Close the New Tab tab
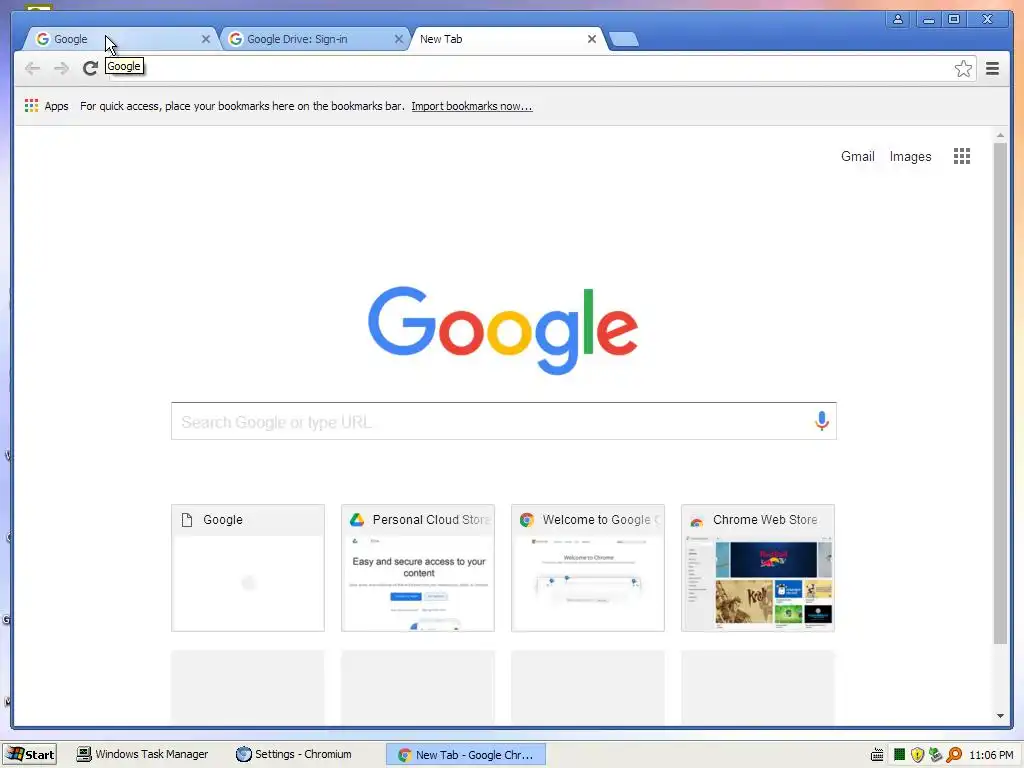Image resolution: width=1024 pixels, height=768 pixels. click(x=592, y=39)
